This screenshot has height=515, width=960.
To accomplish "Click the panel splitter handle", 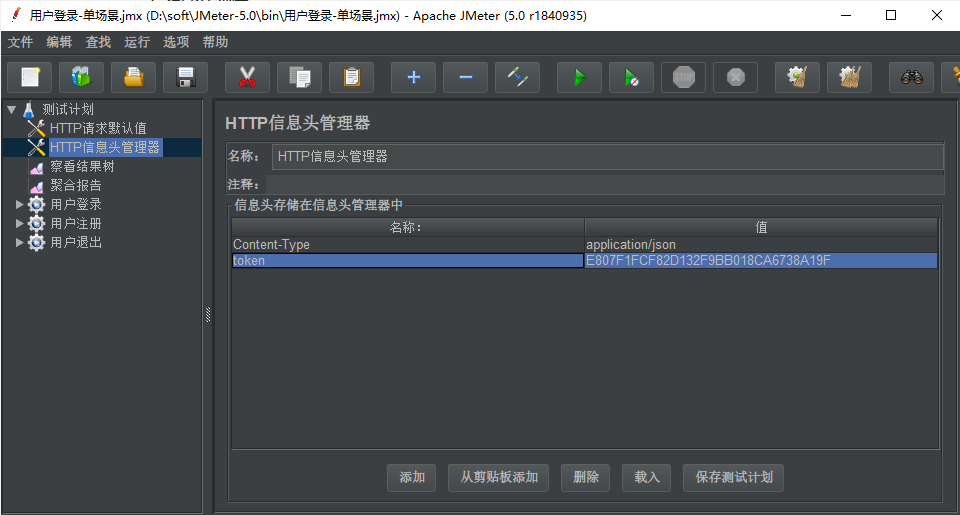I will [x=208, y=315].
